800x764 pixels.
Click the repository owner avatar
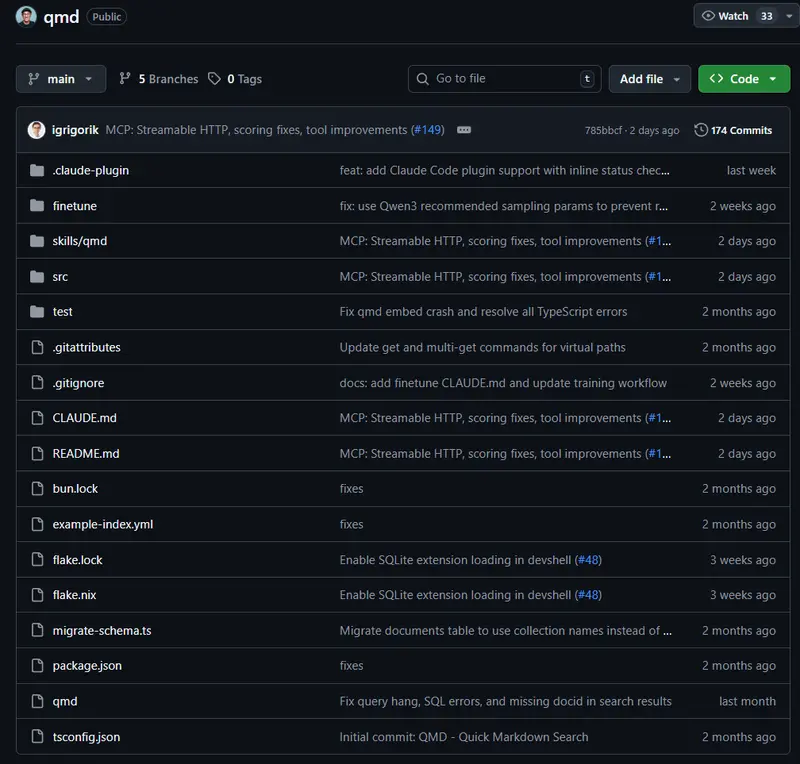pyautogui.click(x=27, y=16)
